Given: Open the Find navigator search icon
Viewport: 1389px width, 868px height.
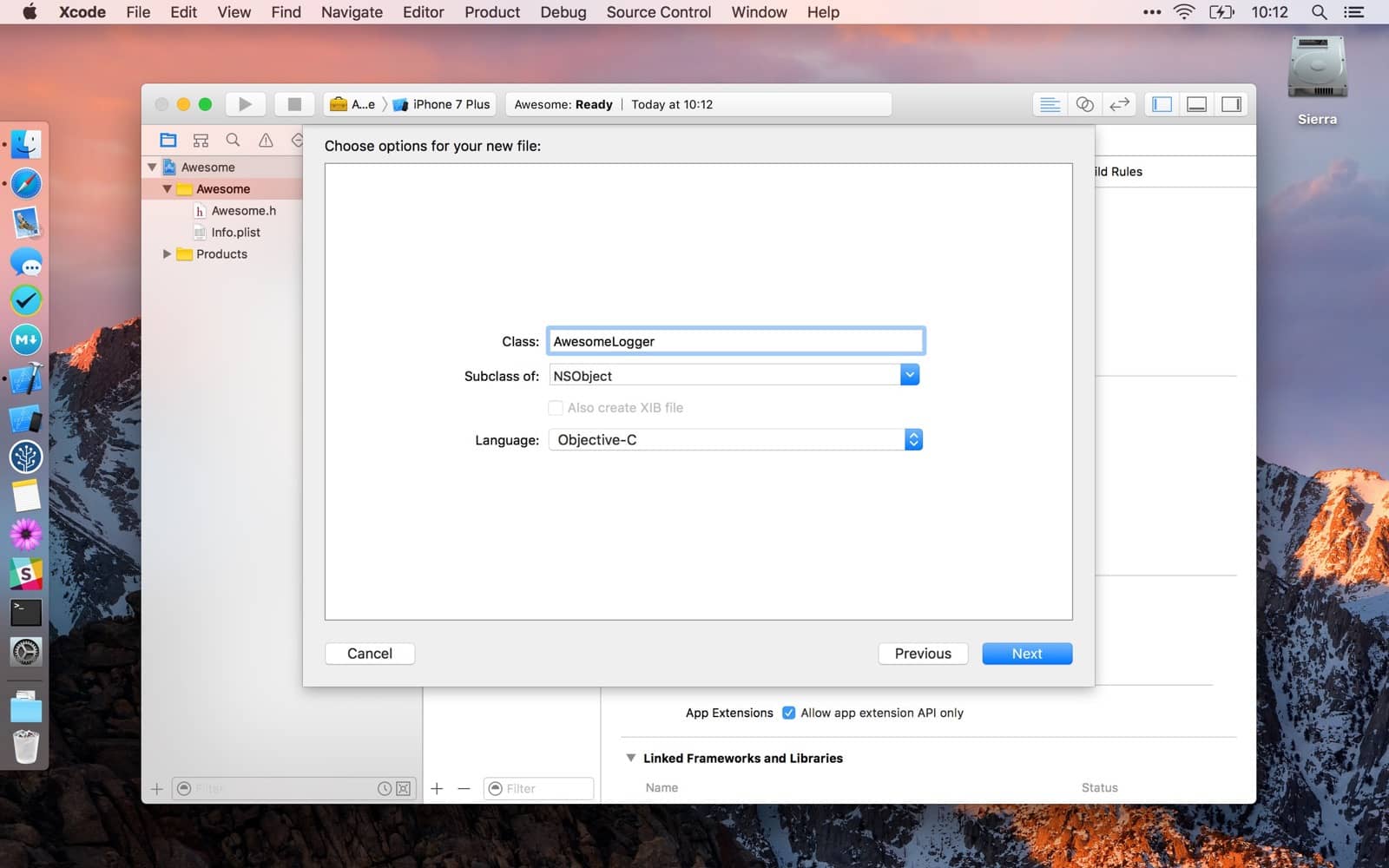Looking at the screenshot, I should (233, 140).
